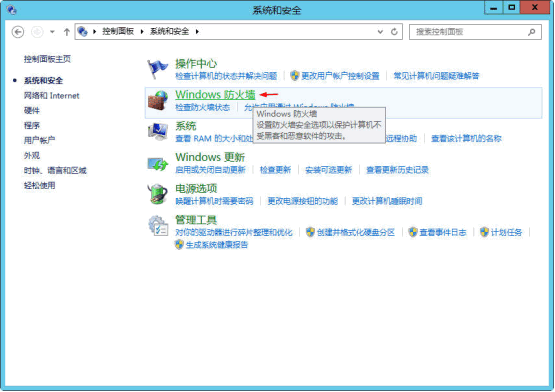The height and width of the screenshot is (392, 555).
Task: Click 查看 RAM 的大小 link
Action: [x=214, y=138]
